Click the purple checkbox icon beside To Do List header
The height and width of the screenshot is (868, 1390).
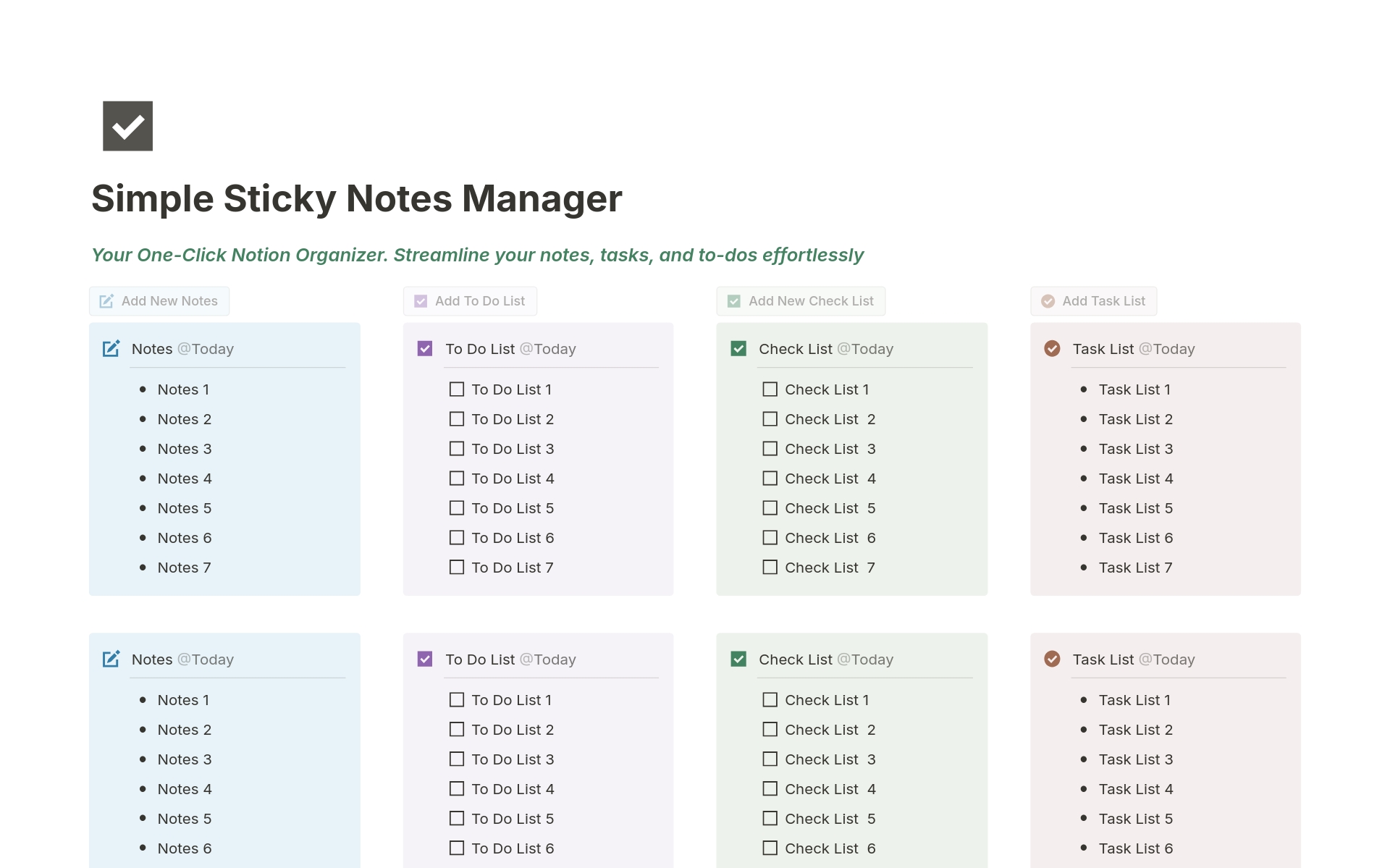click(x=424, y=348)
